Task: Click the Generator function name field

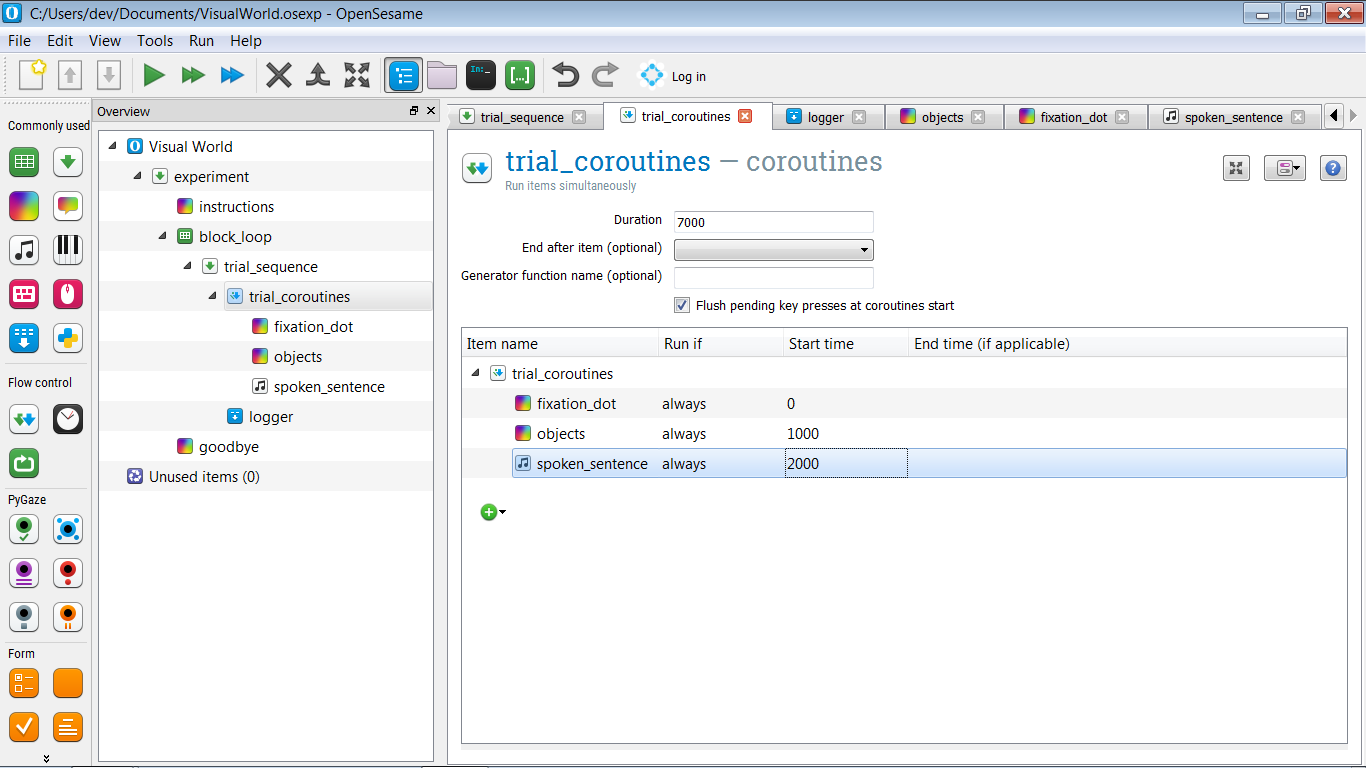Action: click(774, 278)
